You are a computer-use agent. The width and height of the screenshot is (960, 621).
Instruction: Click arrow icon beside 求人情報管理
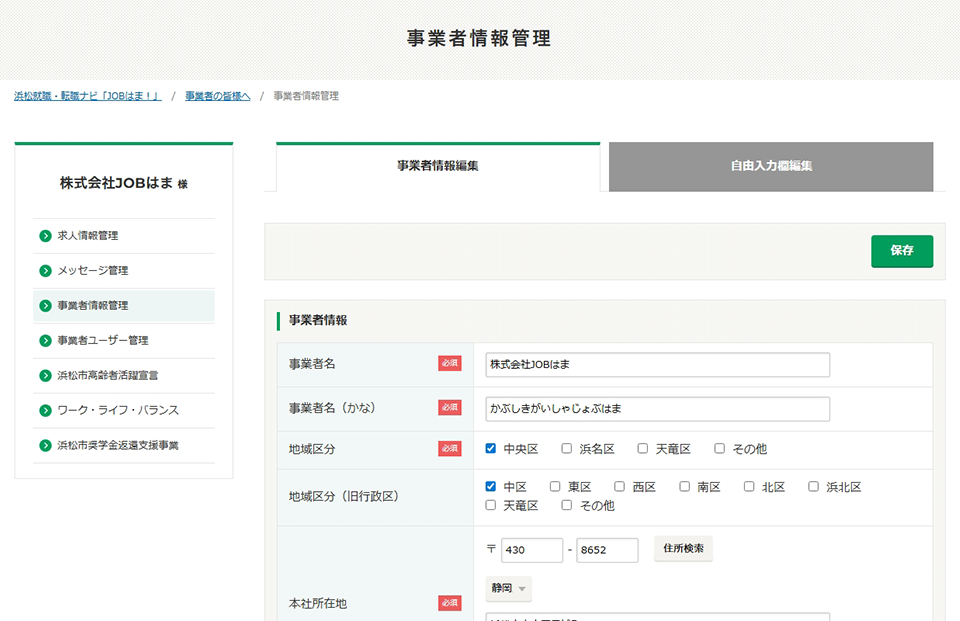[45, 236]
